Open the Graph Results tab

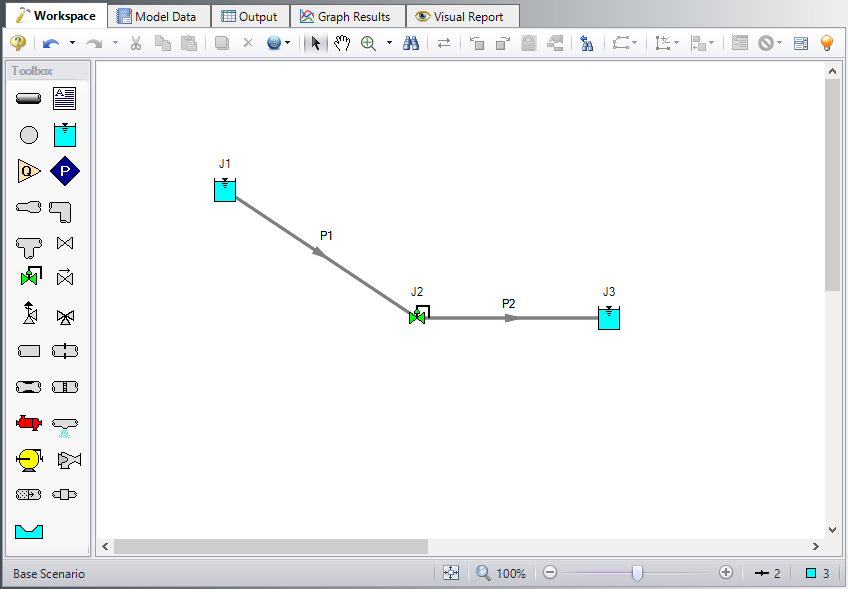click(347, 16)
